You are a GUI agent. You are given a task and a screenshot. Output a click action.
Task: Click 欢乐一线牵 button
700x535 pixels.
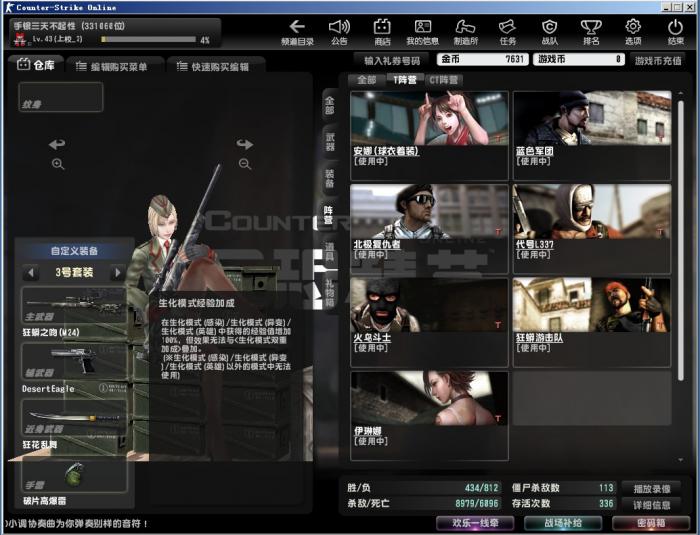[x=475, y=523]
